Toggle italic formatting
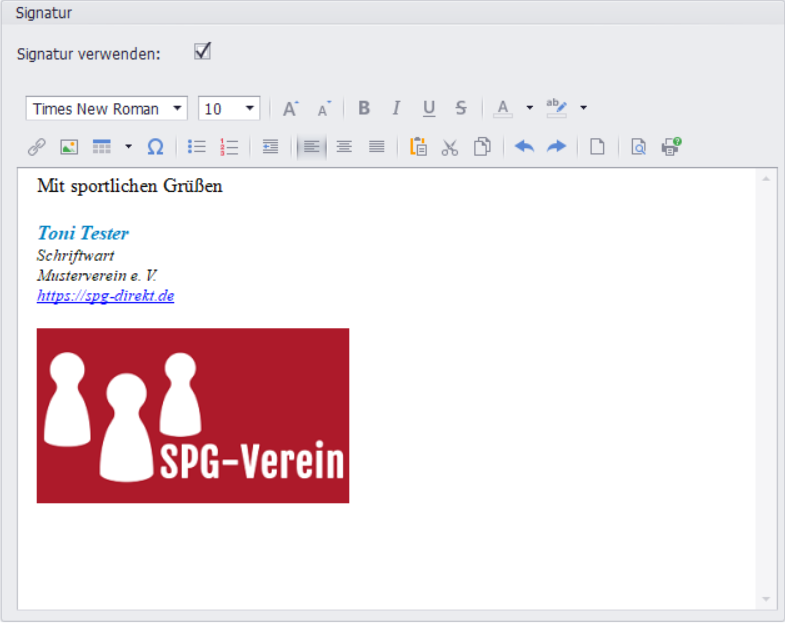Viewport: 785px width, 623px height. pos(396,108)
